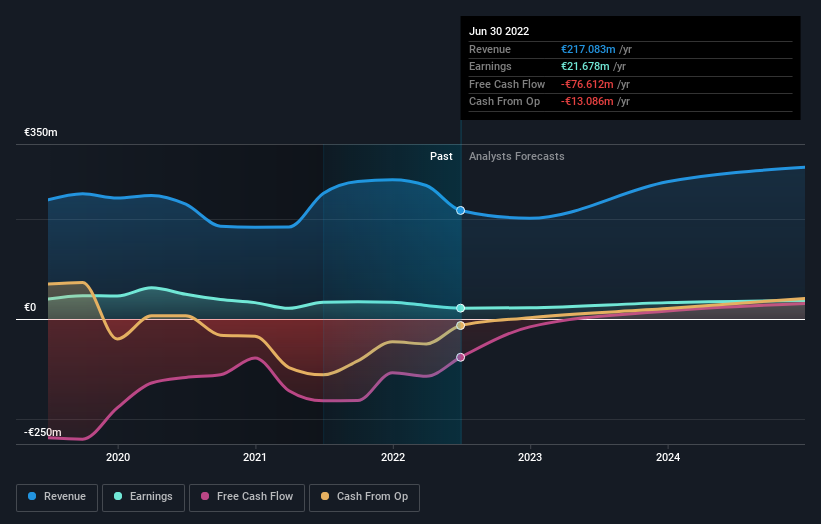Select the Cash From Op data point marker

tap(460, 326)
